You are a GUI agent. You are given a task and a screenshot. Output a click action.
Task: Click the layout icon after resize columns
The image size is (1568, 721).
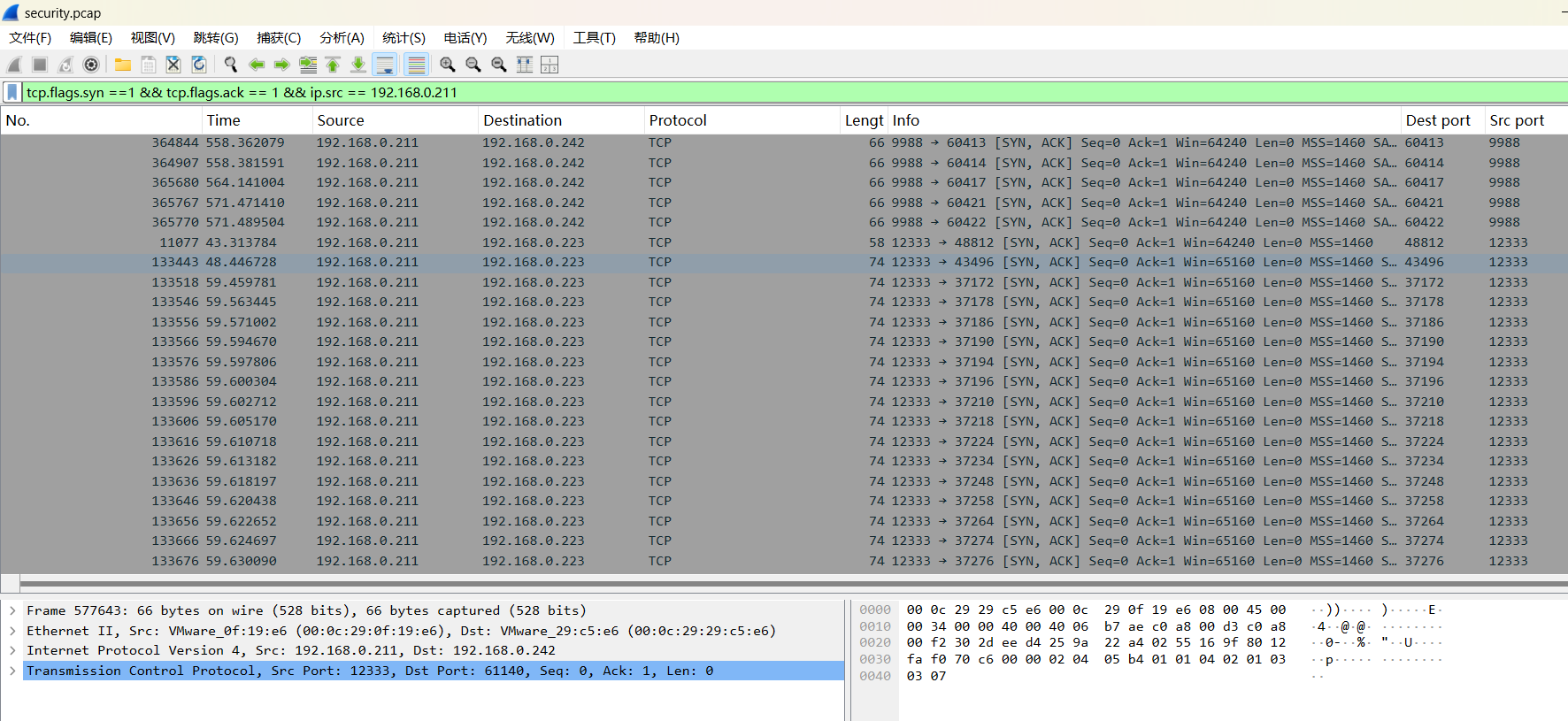click(550, 65)
